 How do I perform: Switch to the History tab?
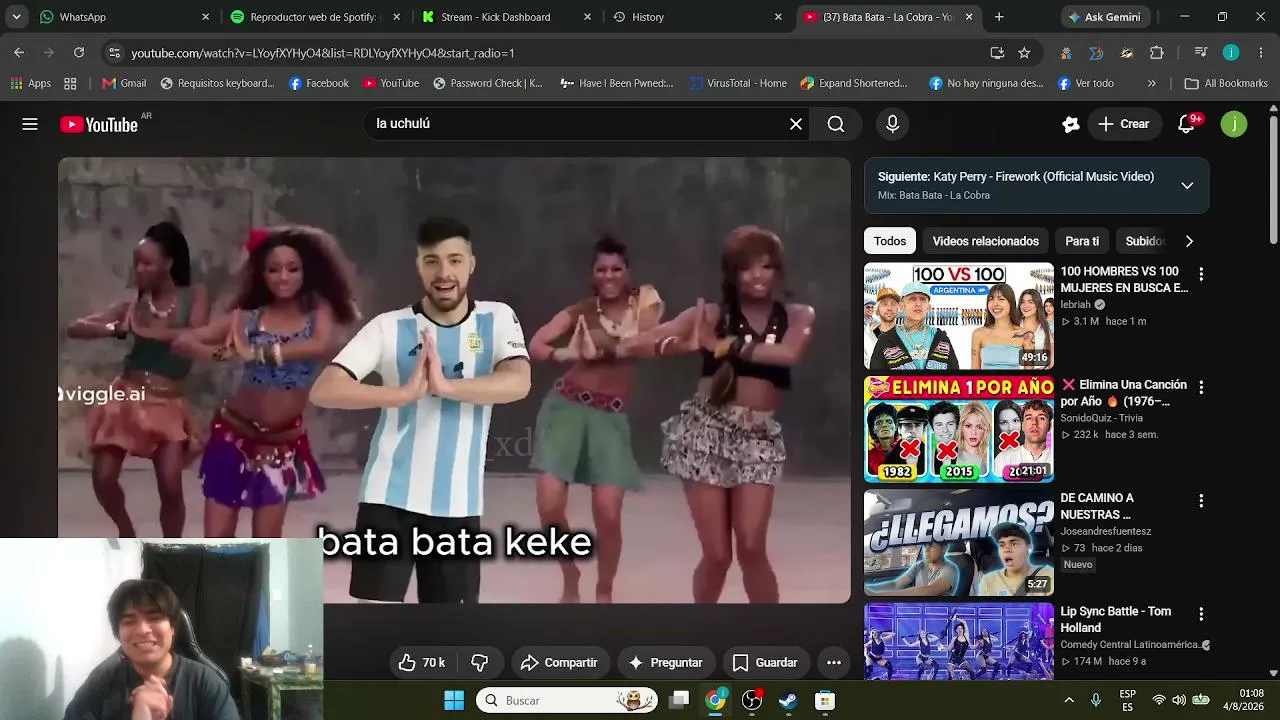coord(697,17)
